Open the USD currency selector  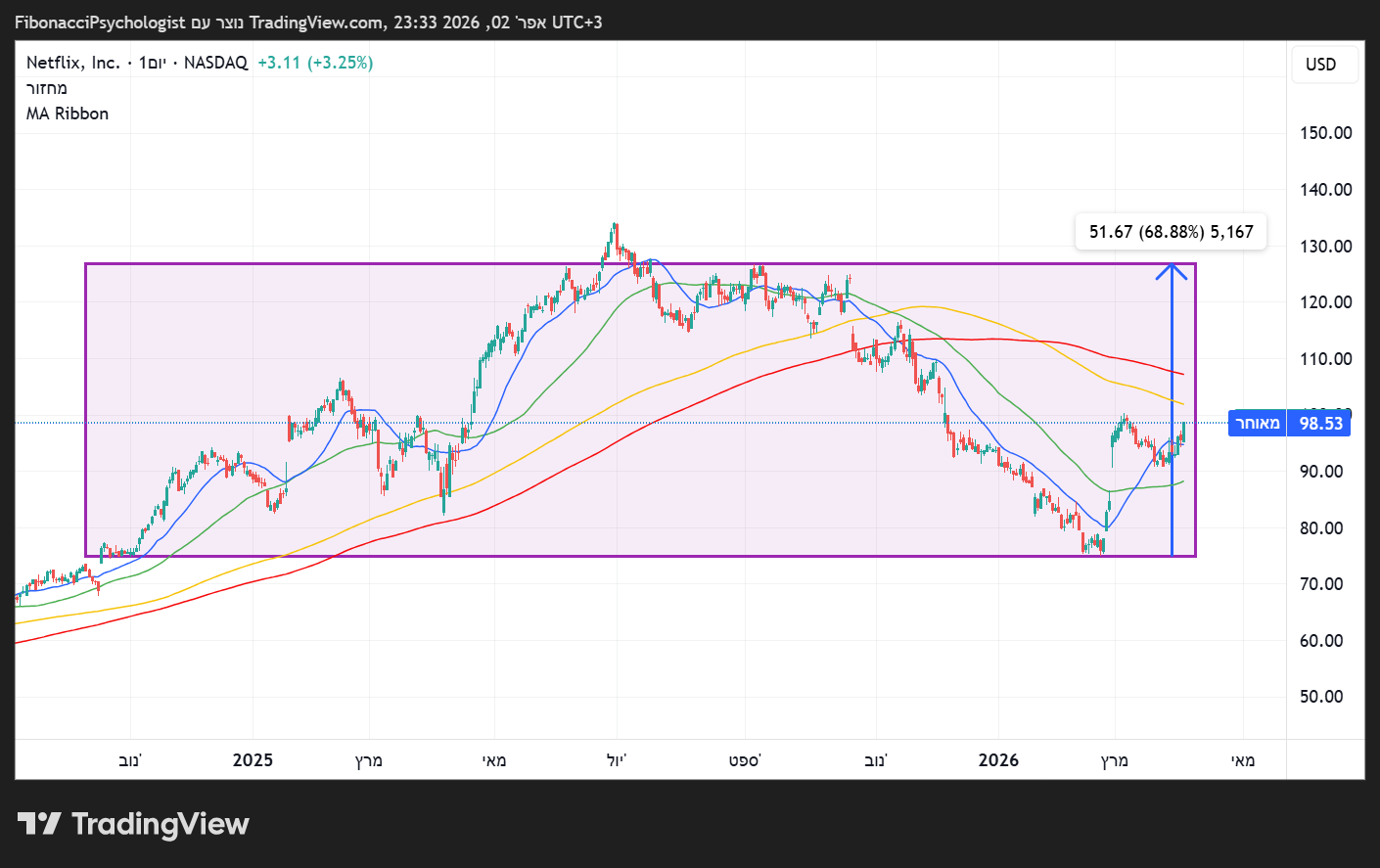[1320, 65]
